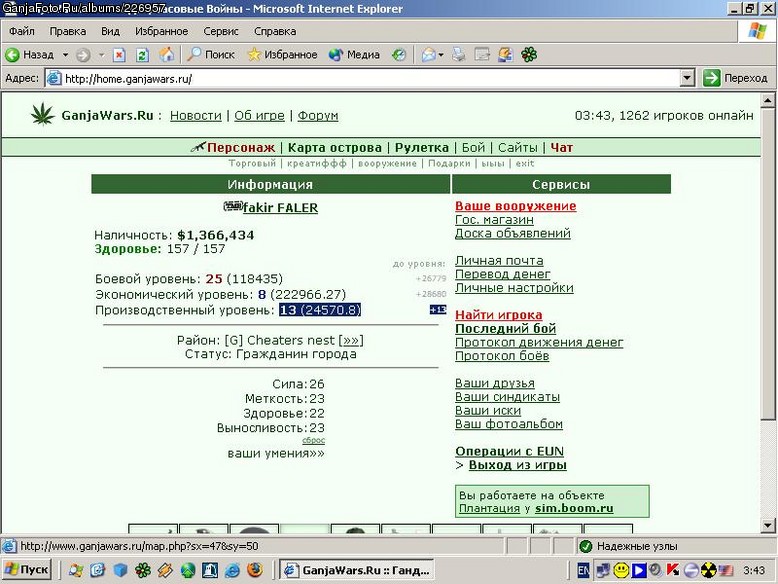The width and height of the screenshot is (778, 584).
Task: Expand the ваши умения»» section
Action: (276, 453)
